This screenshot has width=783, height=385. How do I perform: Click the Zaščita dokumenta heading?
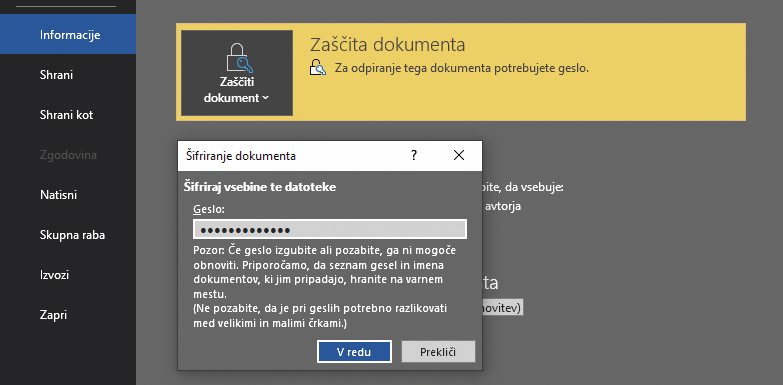tap(388, 44)
